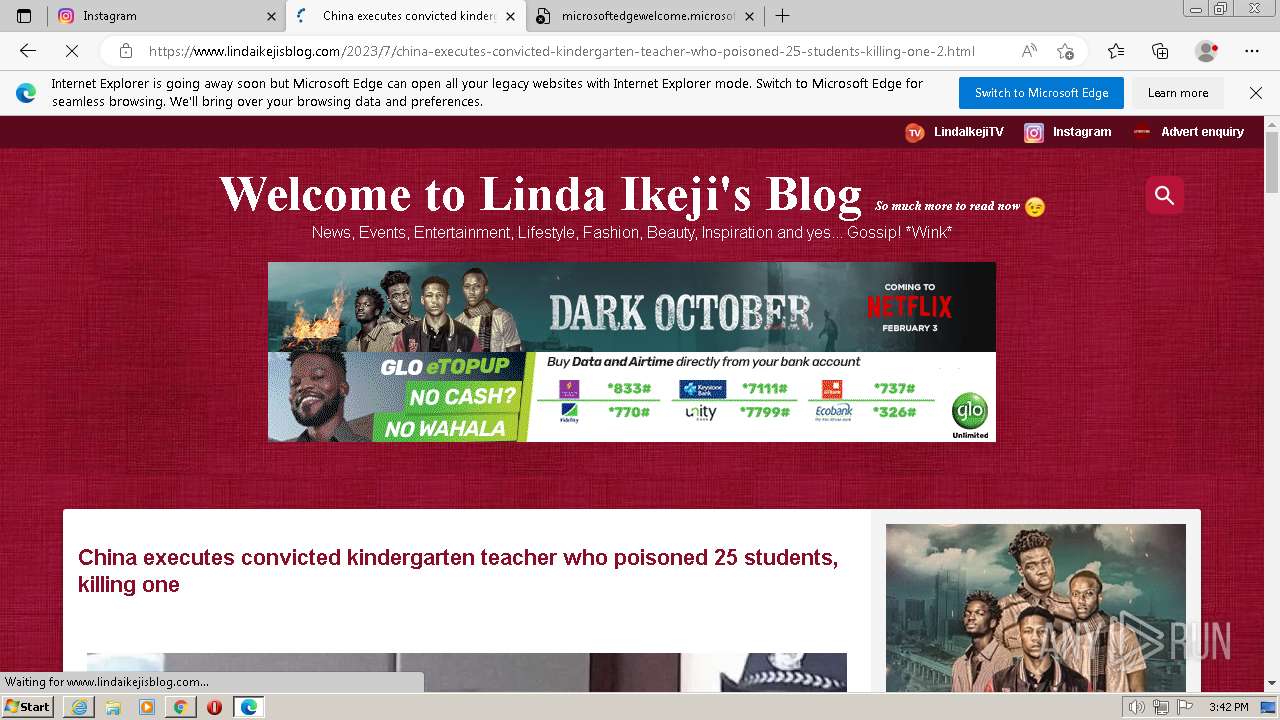This screenshot has height=720, width=1280.
Task: Close the microsoftedgewelcome tab
Action: [750, 16]
